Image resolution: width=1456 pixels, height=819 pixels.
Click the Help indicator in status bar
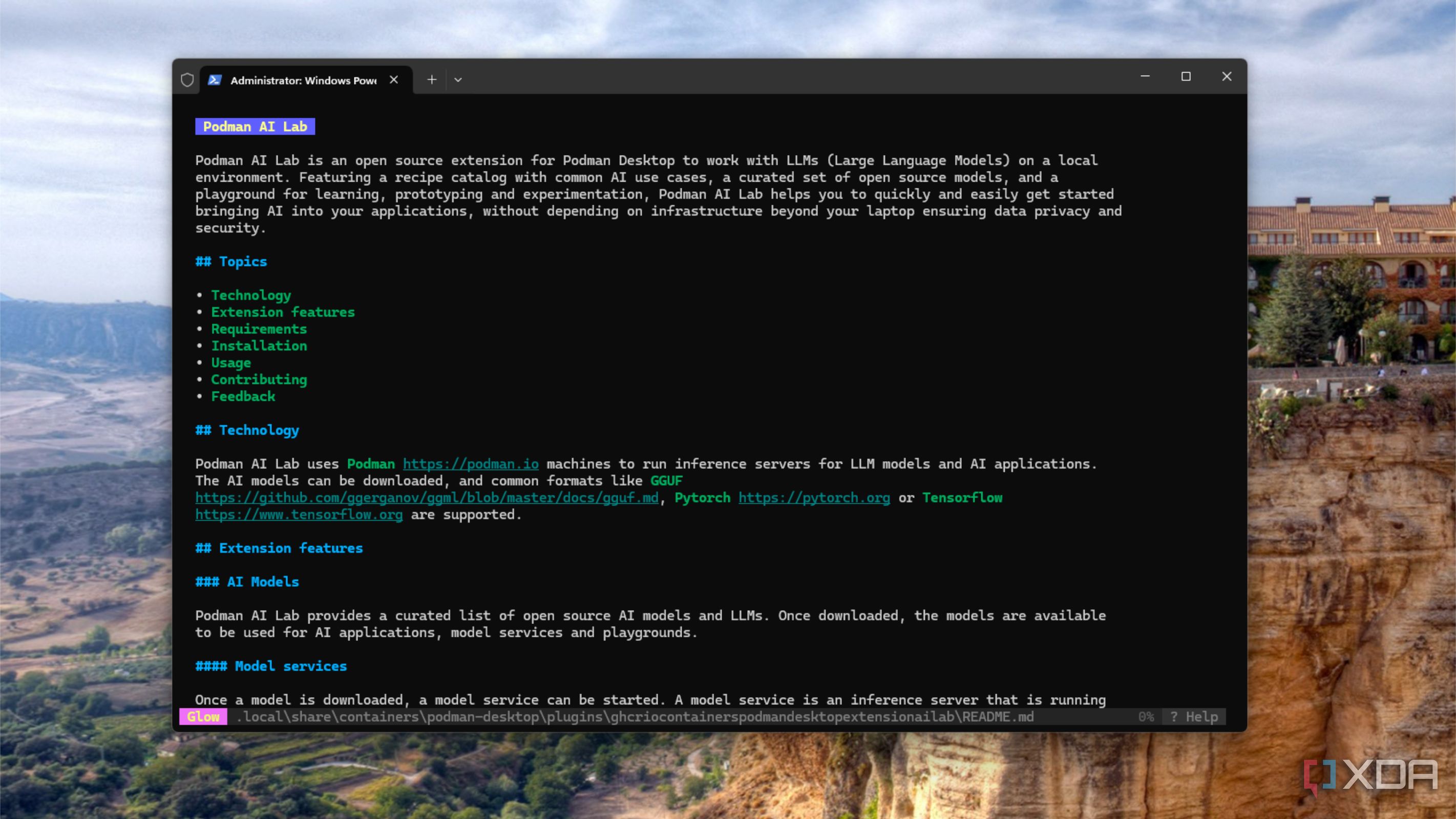pyautogui.click(x=1194, y=717)
